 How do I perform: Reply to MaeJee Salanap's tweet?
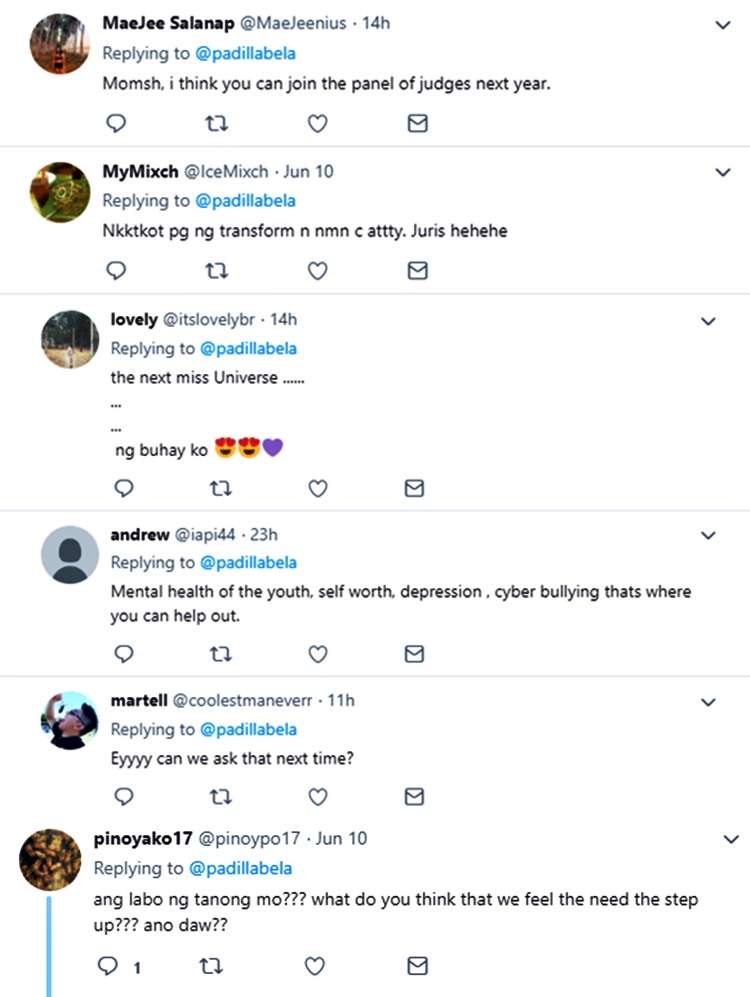coord(116,123)
